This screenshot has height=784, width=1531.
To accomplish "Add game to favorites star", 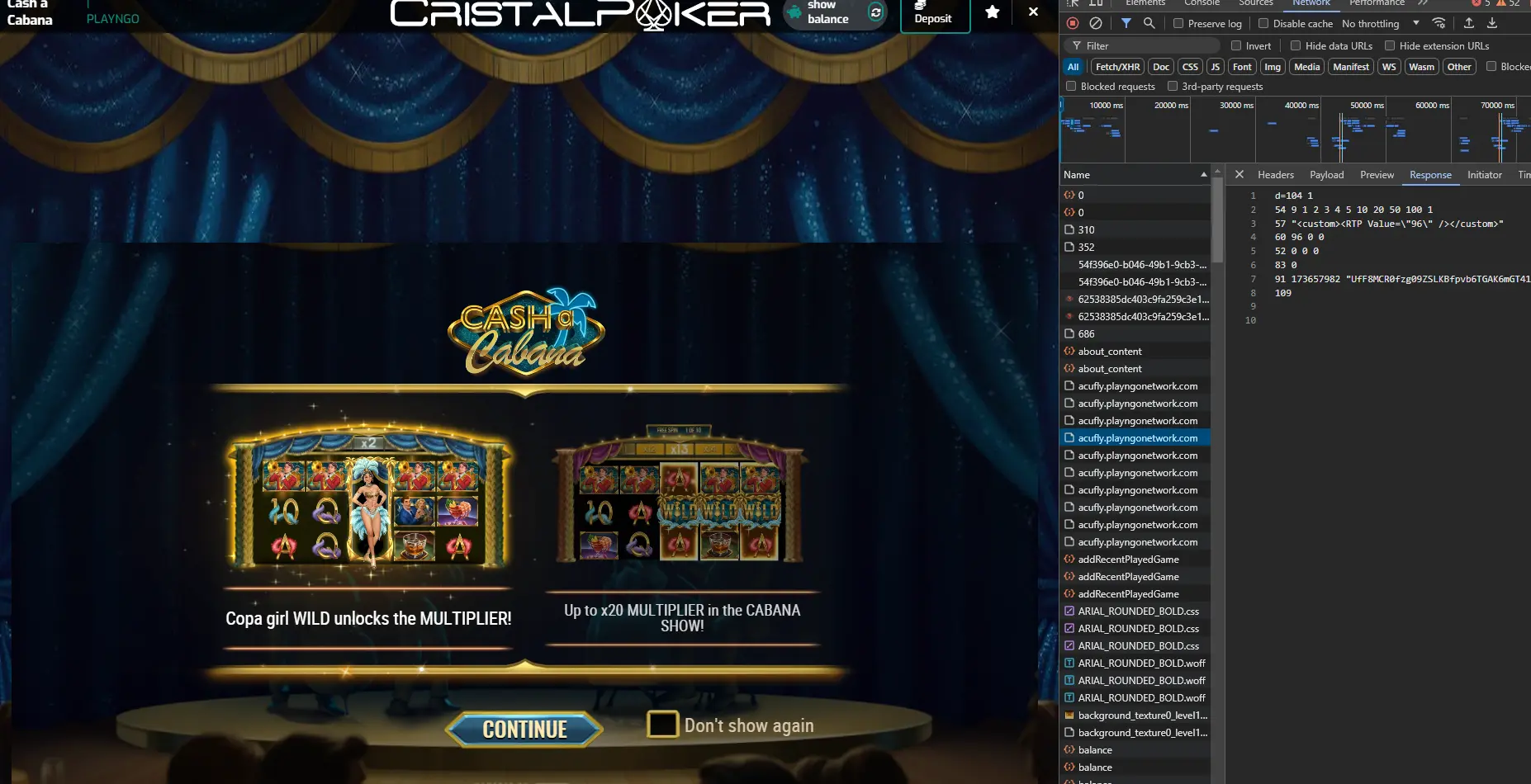I will pos(993,12).
